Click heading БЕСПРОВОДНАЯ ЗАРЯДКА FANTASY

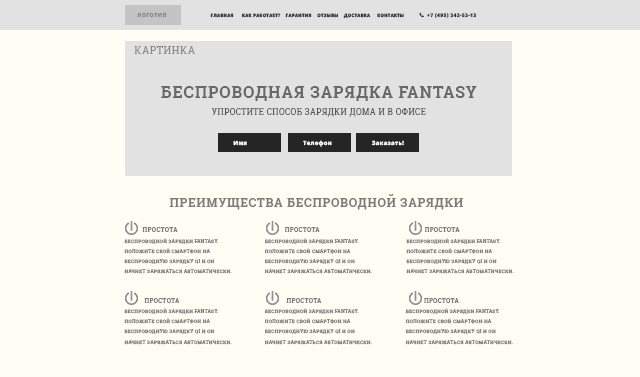click(318, 92)
